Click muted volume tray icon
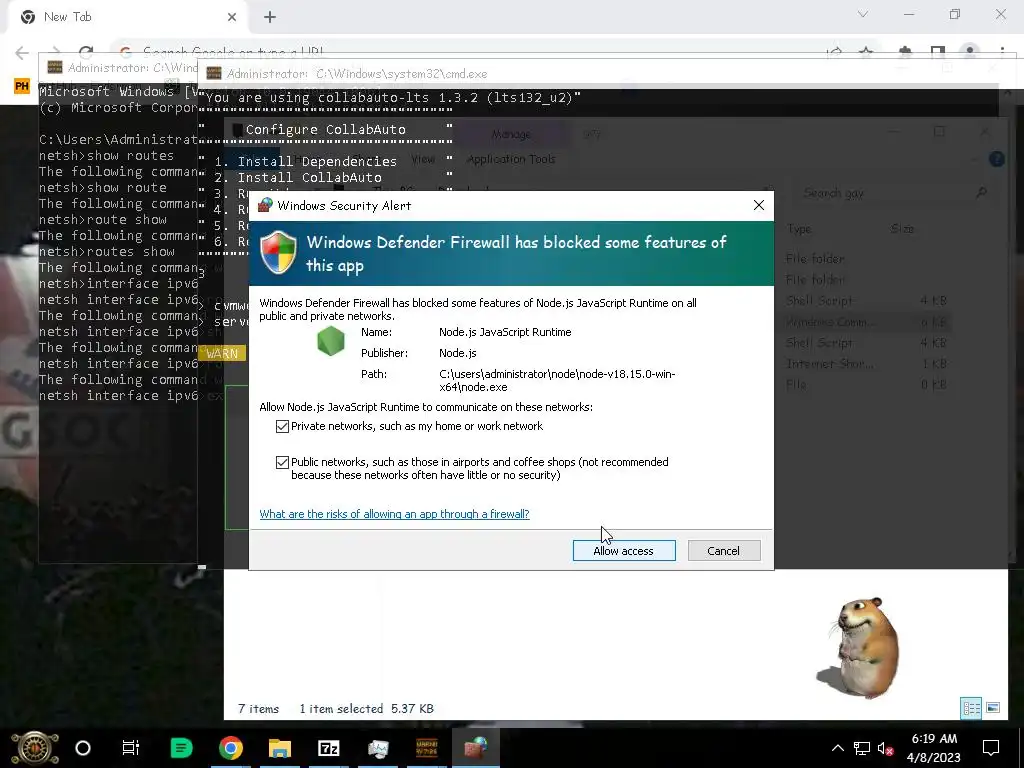Viewport: 1024px width, 768px height. [886, 748]
